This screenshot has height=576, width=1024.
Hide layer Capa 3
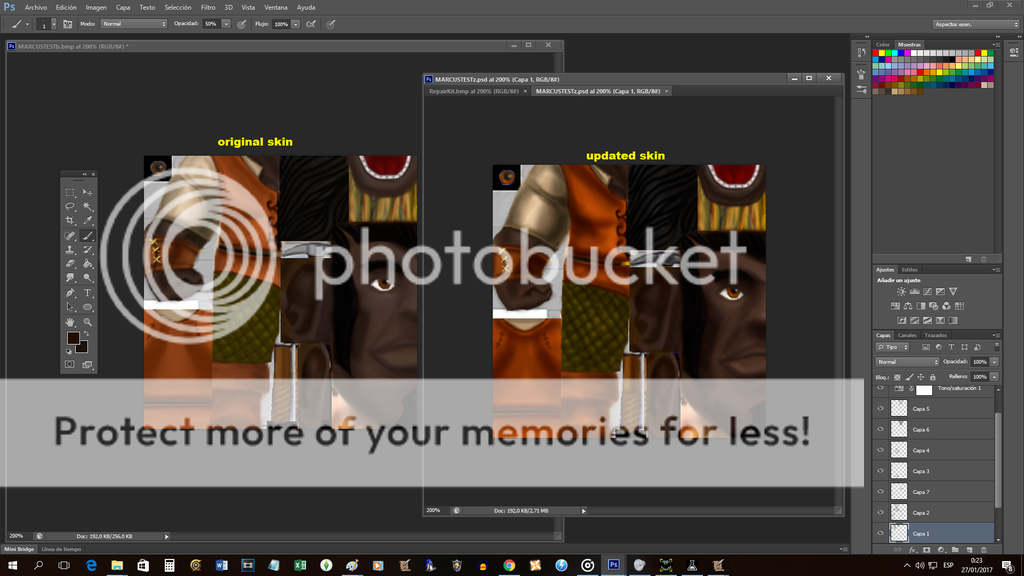pos(880,471)
